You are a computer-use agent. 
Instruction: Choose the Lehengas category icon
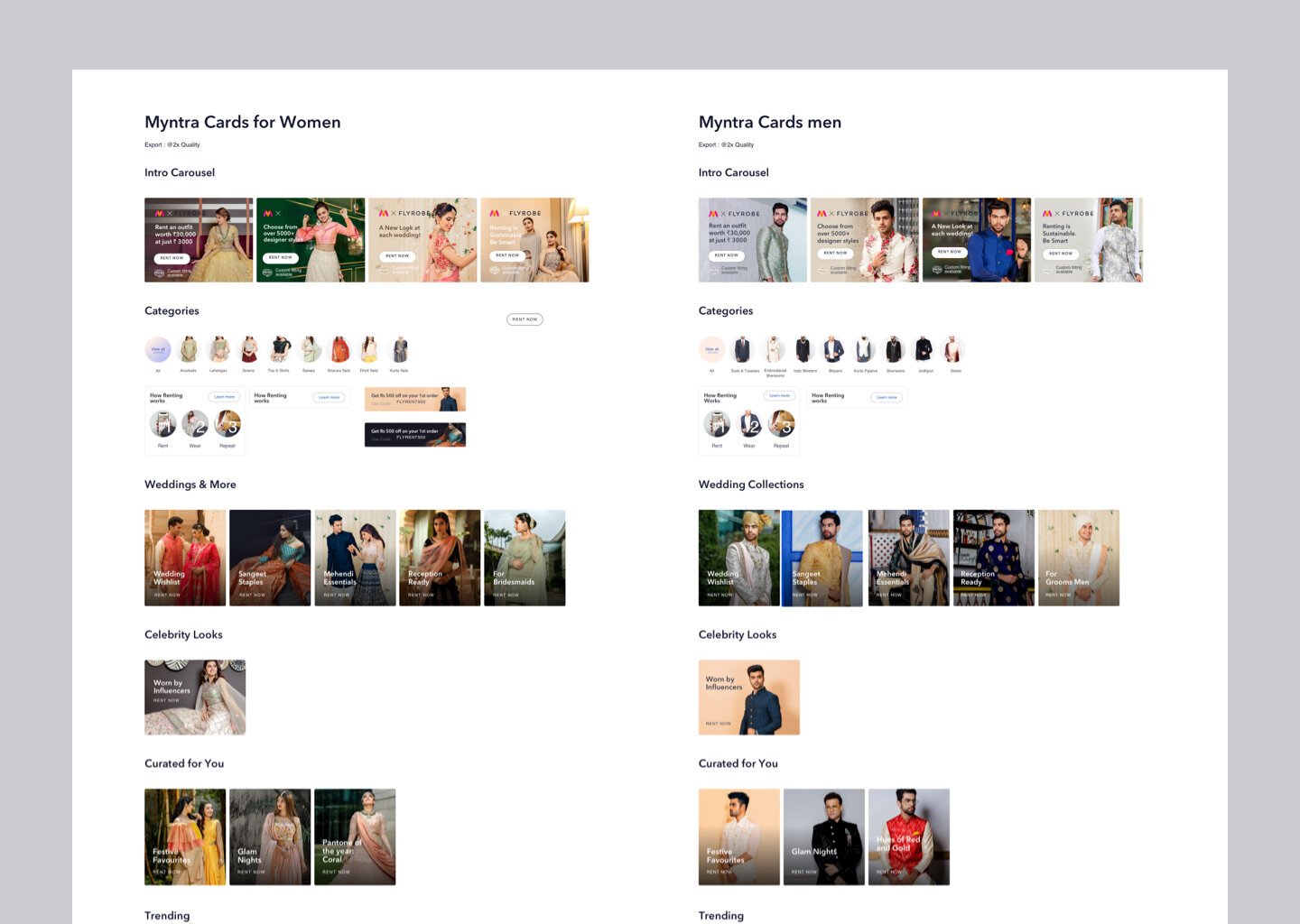pyautogui.click(x=218, y=349)
